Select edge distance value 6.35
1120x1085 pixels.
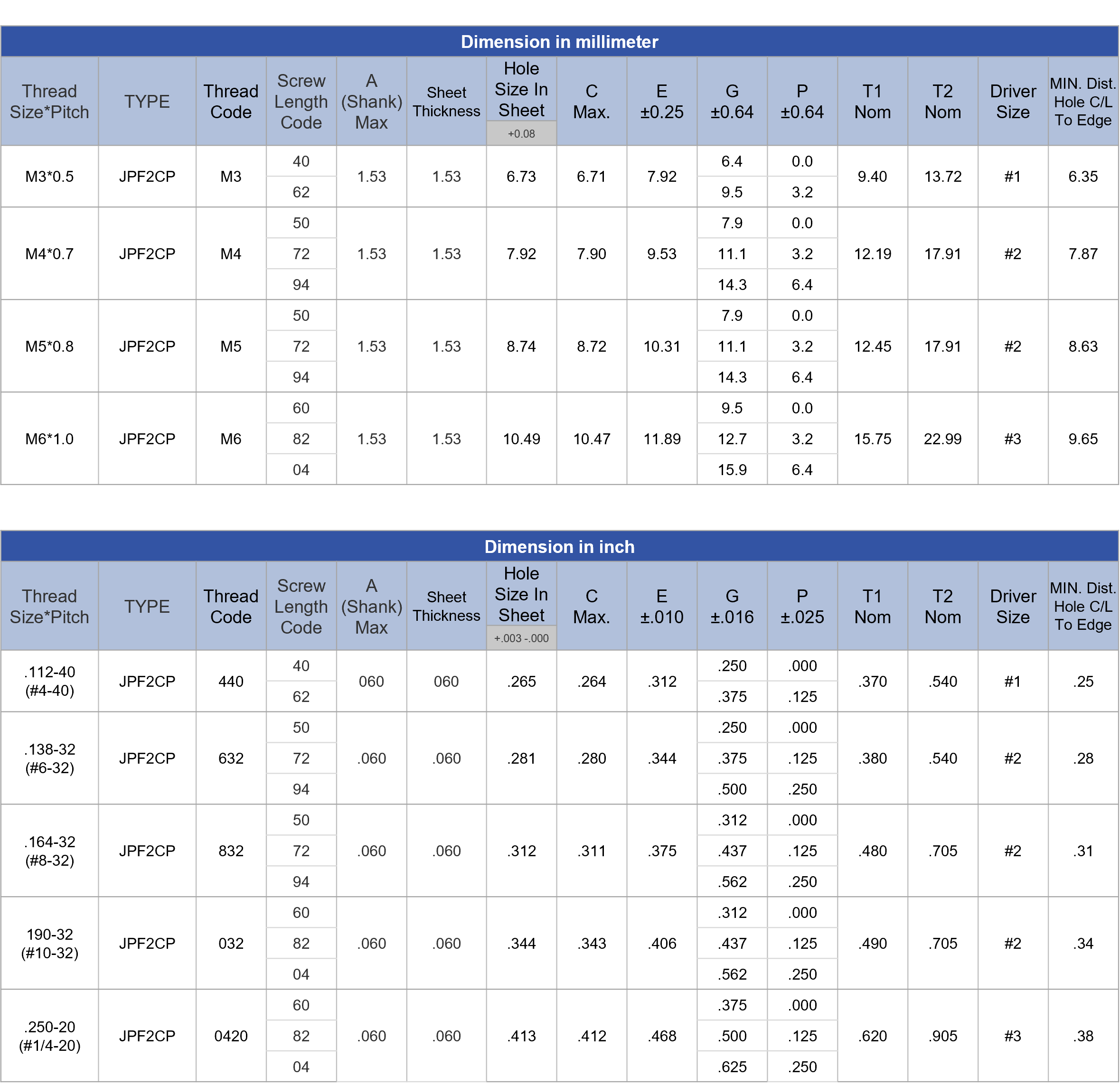point(1083,177)
